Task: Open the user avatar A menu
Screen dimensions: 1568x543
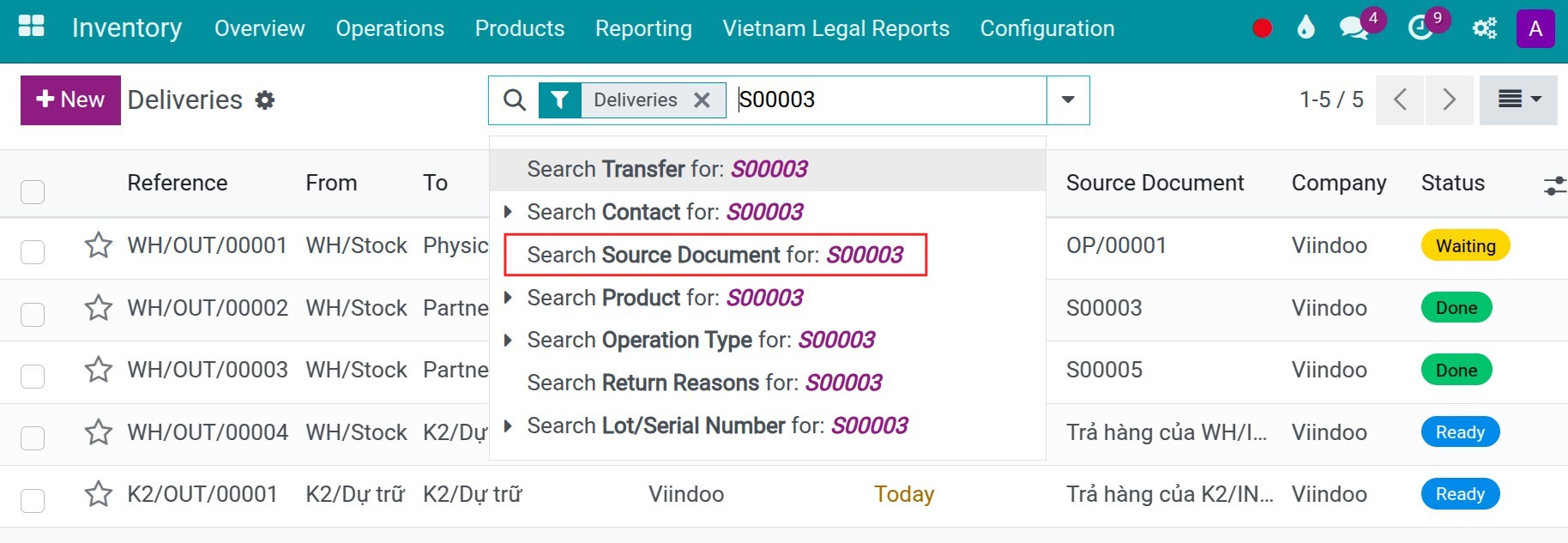Action: point(1535,28)
